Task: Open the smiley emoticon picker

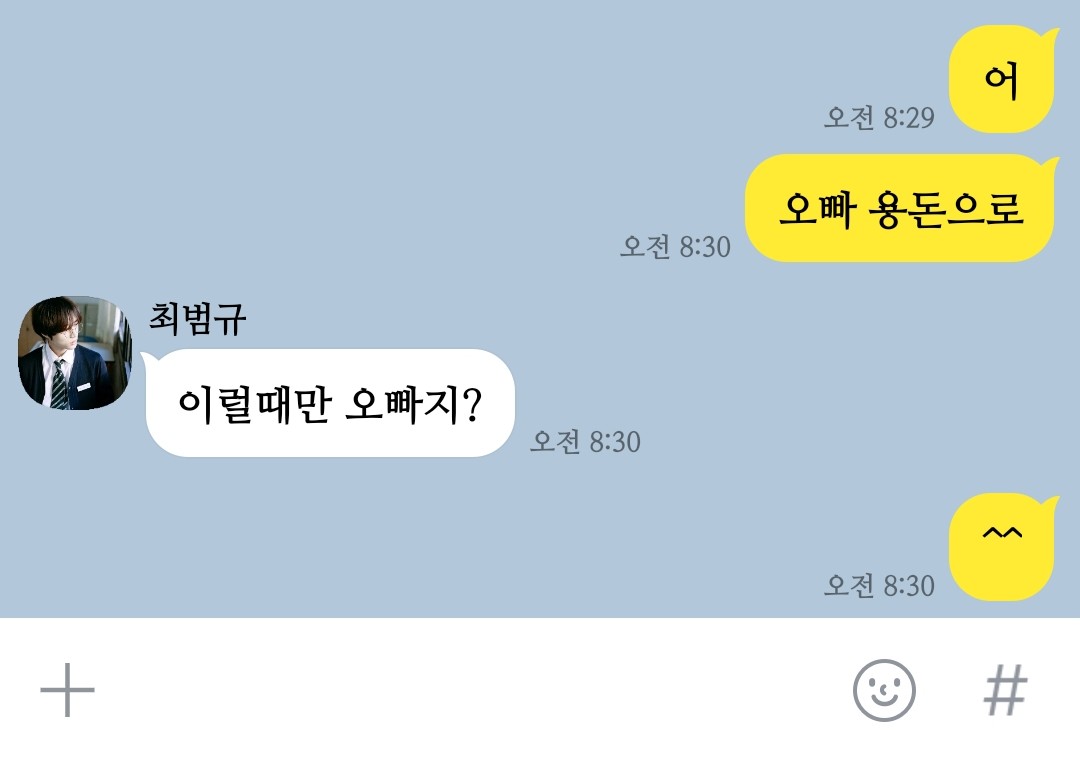Action: [x=884, y=690]
